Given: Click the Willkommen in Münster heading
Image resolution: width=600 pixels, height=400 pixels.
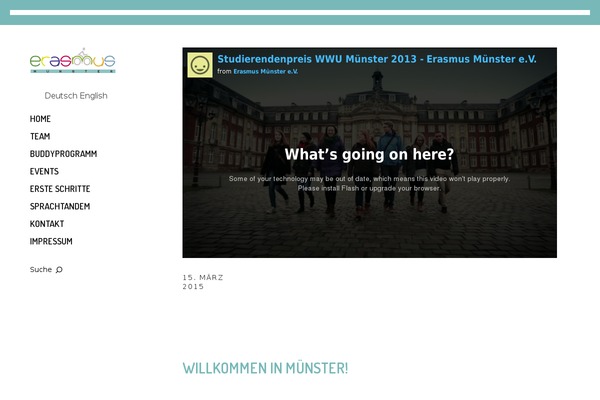Looking at the screenshot, I should point(265,368).
